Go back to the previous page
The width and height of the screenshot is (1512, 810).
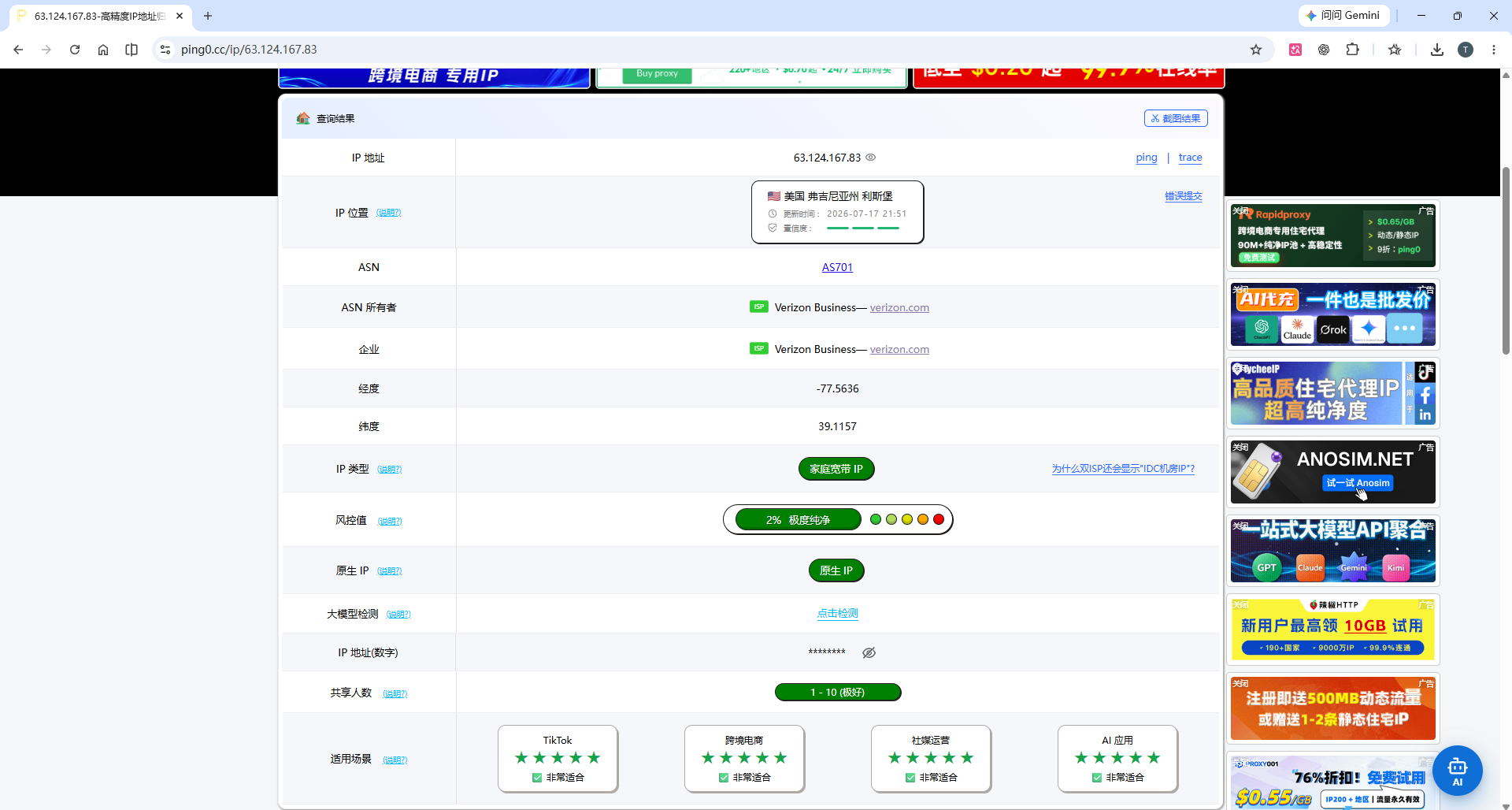tap(18, 50)
